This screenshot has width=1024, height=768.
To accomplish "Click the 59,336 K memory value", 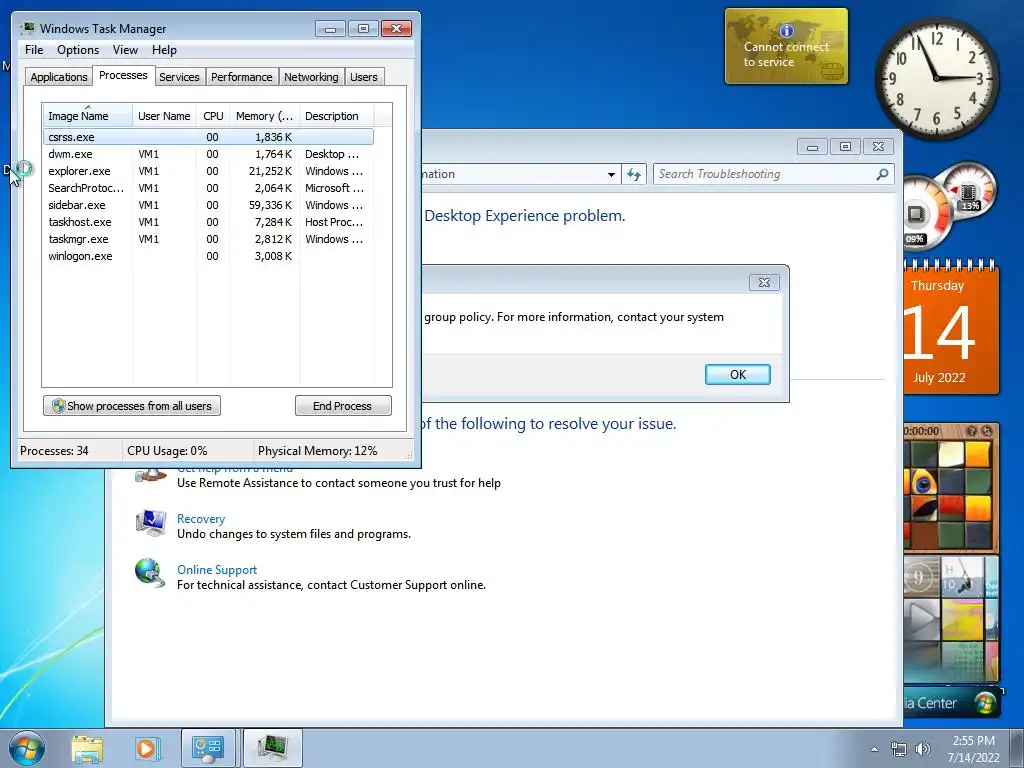I will click(270, 205).
